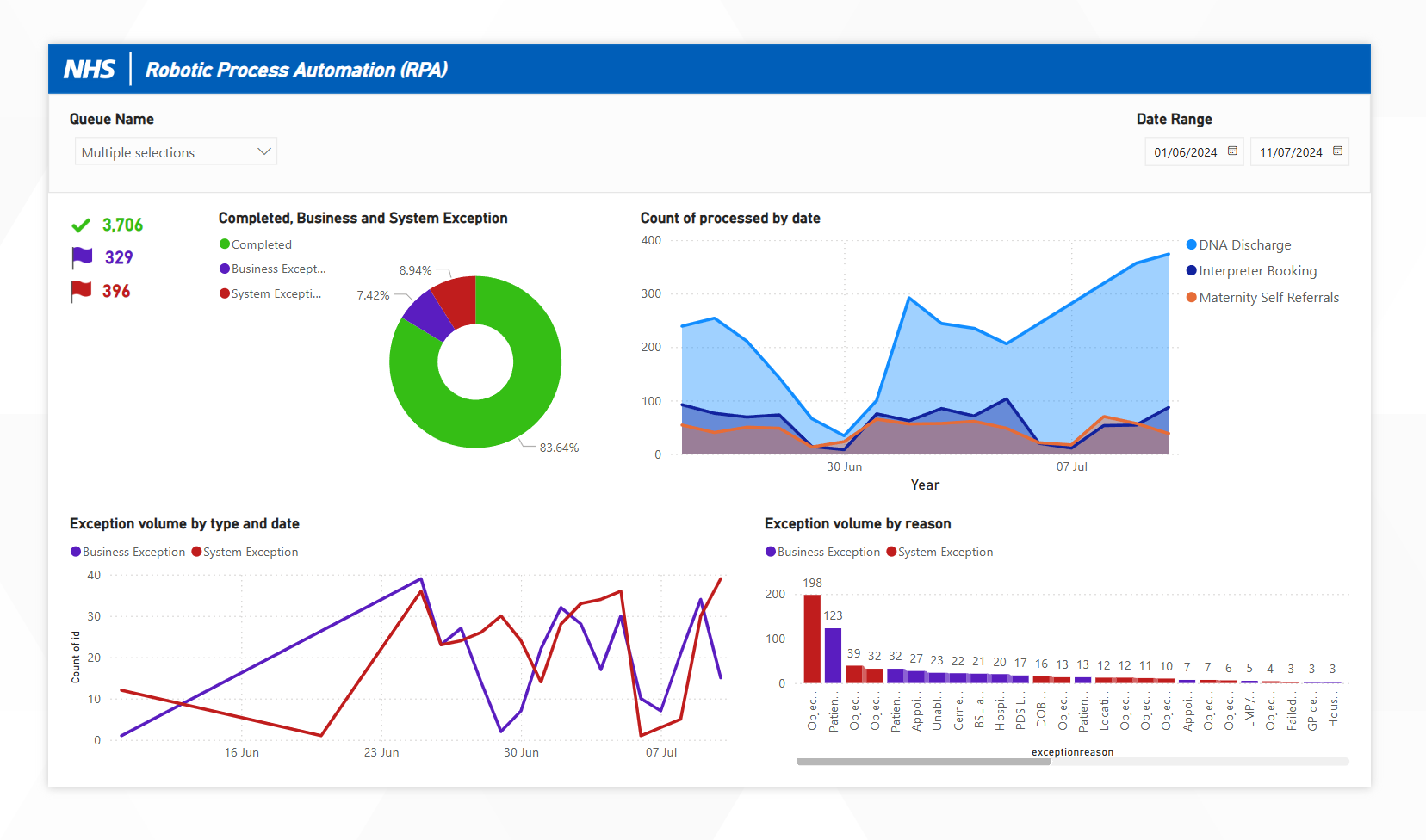
Task: Click the 'Count of processed by date' chart title
Action: (730, 218)
